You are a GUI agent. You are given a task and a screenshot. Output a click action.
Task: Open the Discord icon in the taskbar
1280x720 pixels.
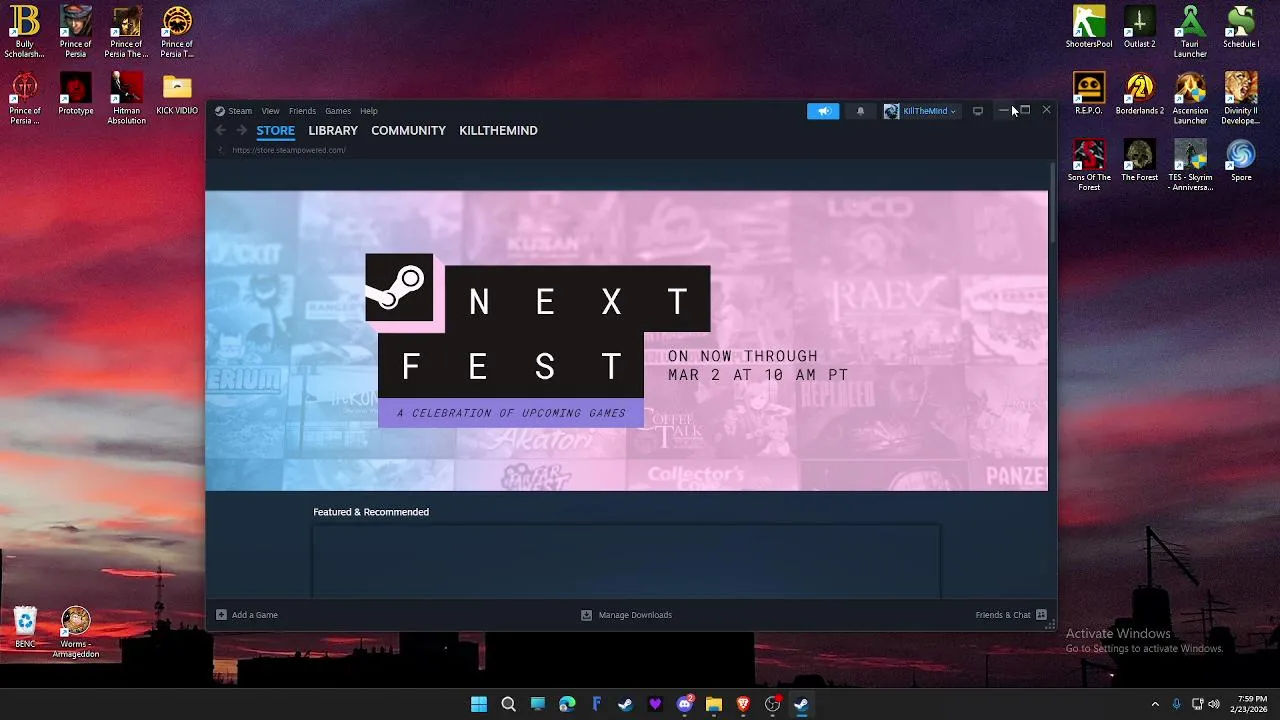pos(684,704)
